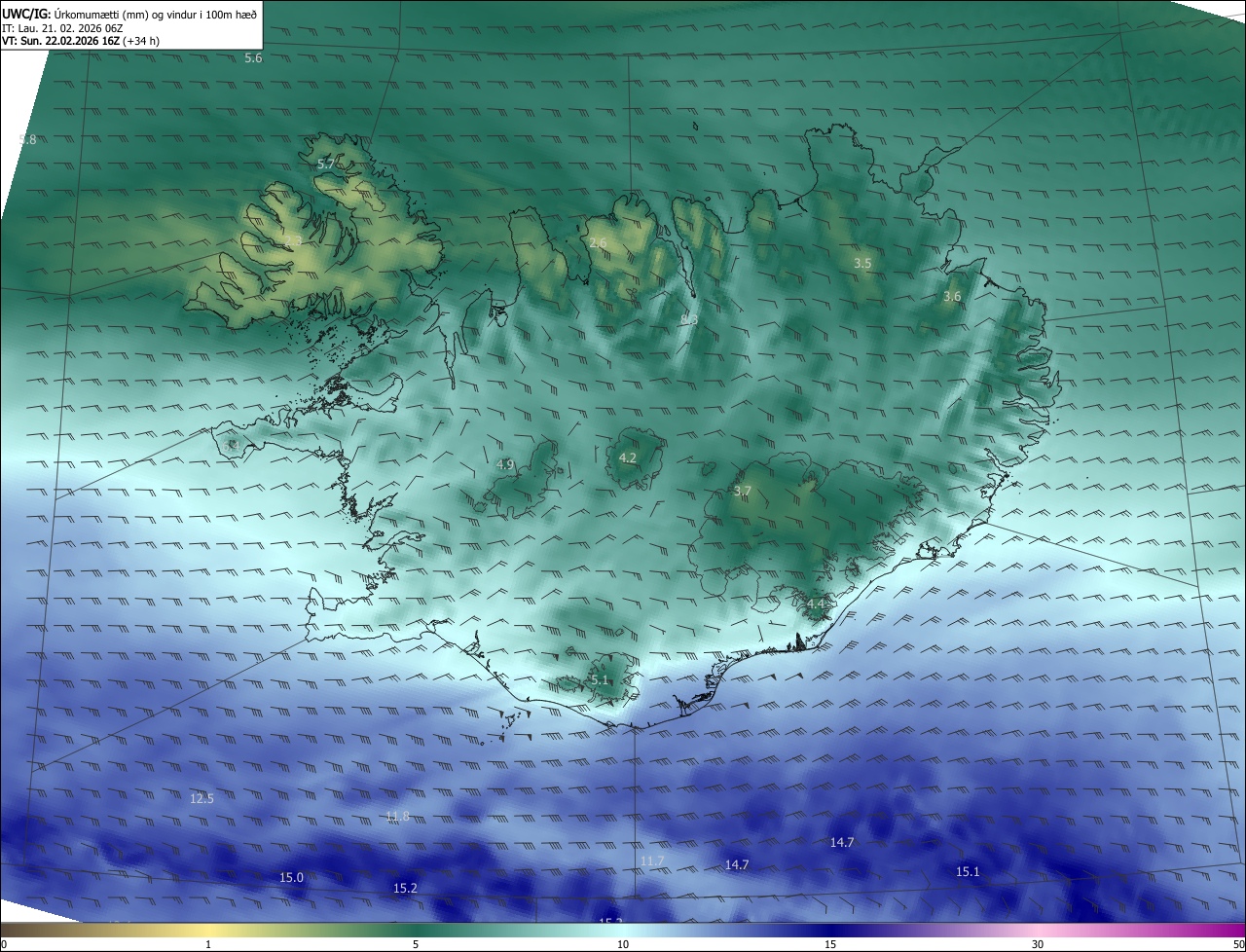Select the VT: Sun. 22.02.2026 16Z line
Screen dimensions: 1246x952
(80, 41)
